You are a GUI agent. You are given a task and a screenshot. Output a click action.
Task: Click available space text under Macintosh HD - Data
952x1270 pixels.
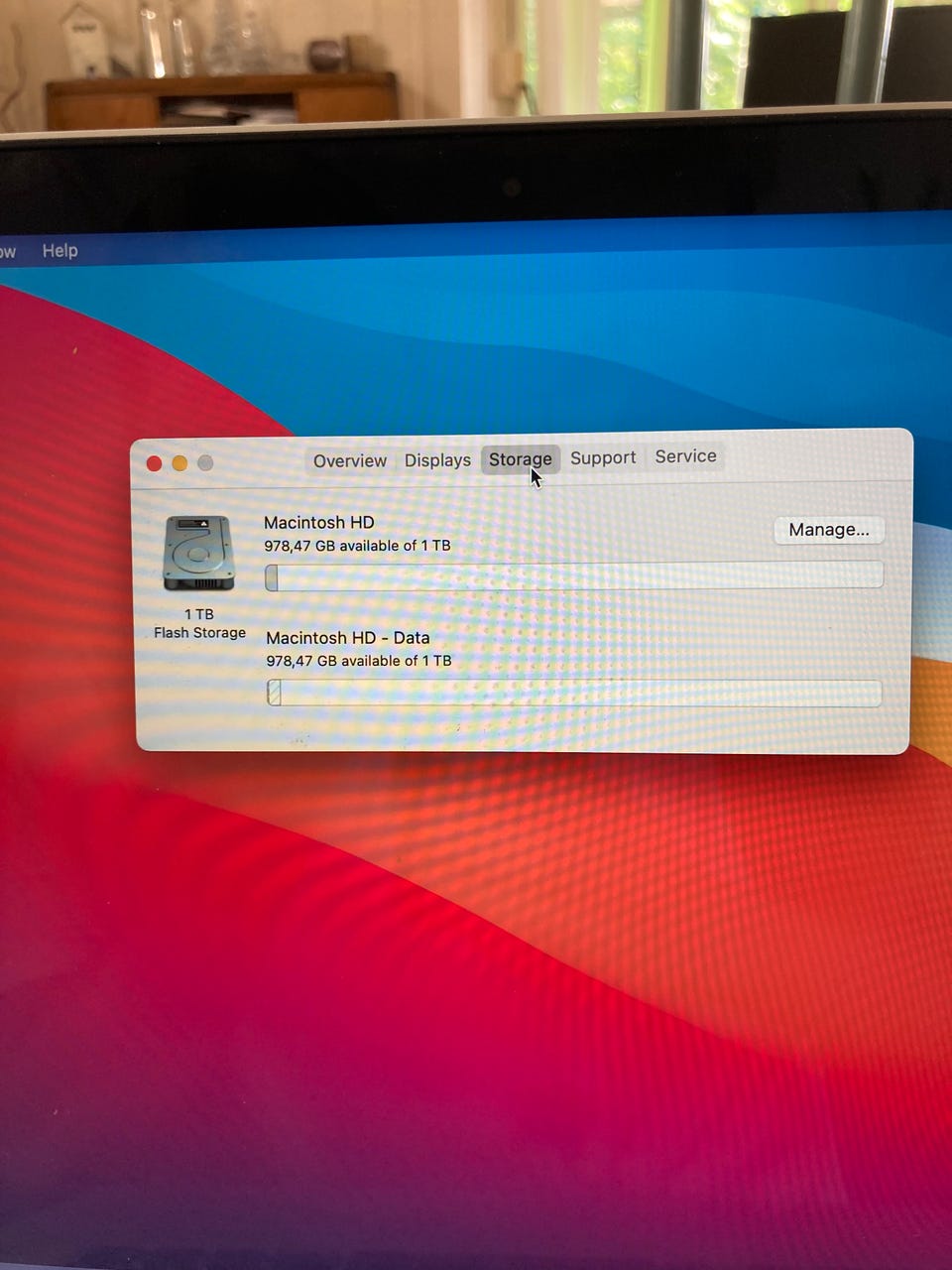click(x=359, y=661)
